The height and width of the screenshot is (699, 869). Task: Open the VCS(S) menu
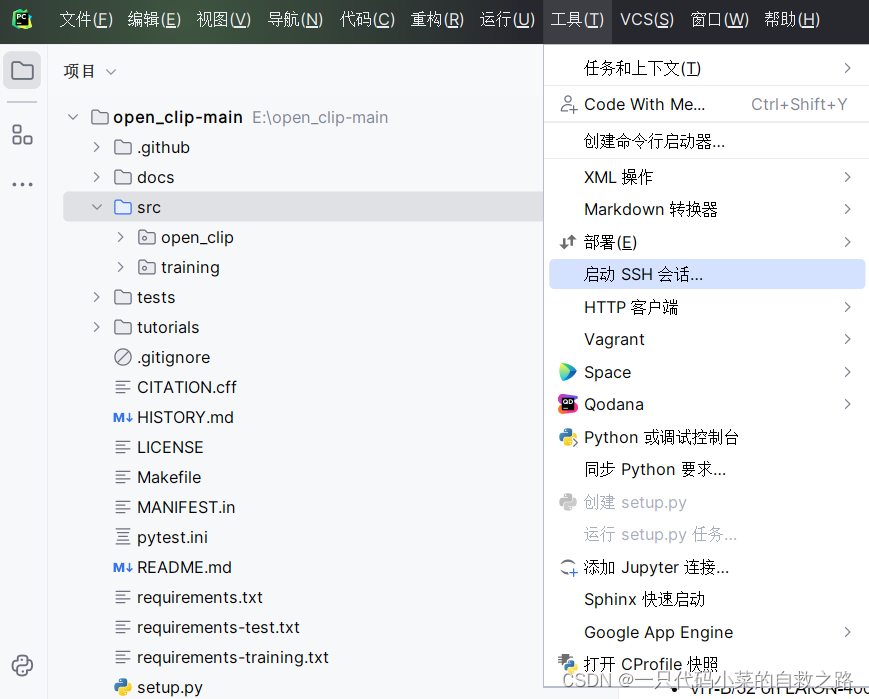click(x=647, y=20)
